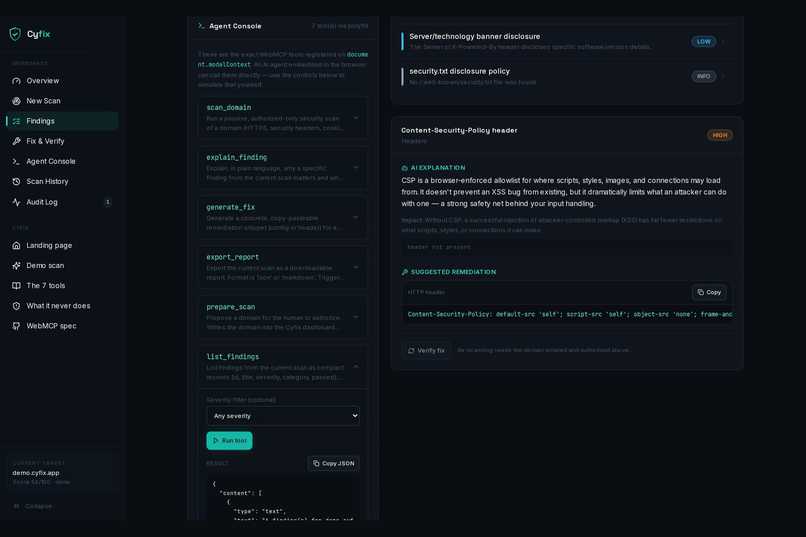
Task: Expand the scan_domain tool card
Action: (x=283, y=118)
